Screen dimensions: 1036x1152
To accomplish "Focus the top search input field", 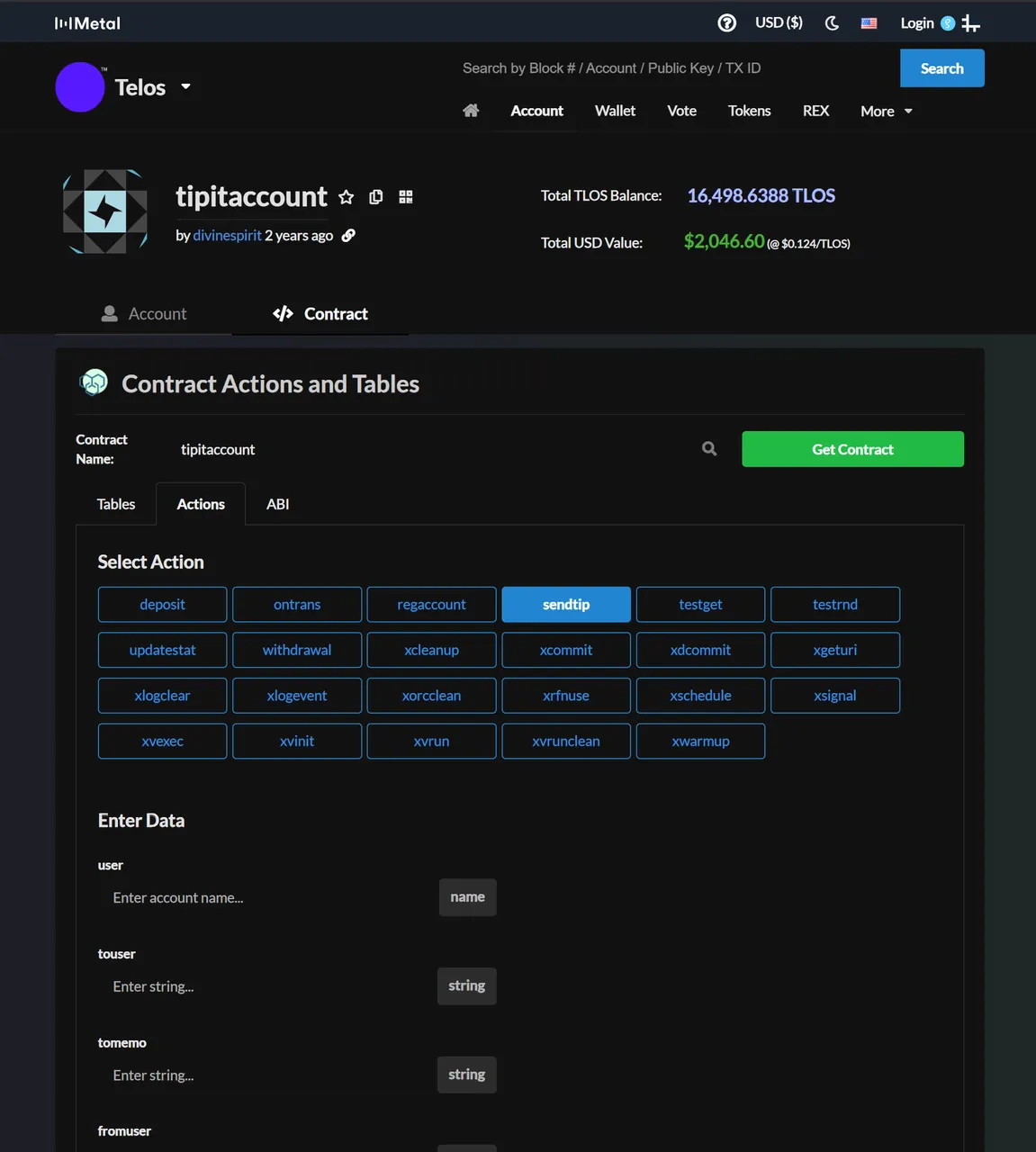I will tap(675, 68).
